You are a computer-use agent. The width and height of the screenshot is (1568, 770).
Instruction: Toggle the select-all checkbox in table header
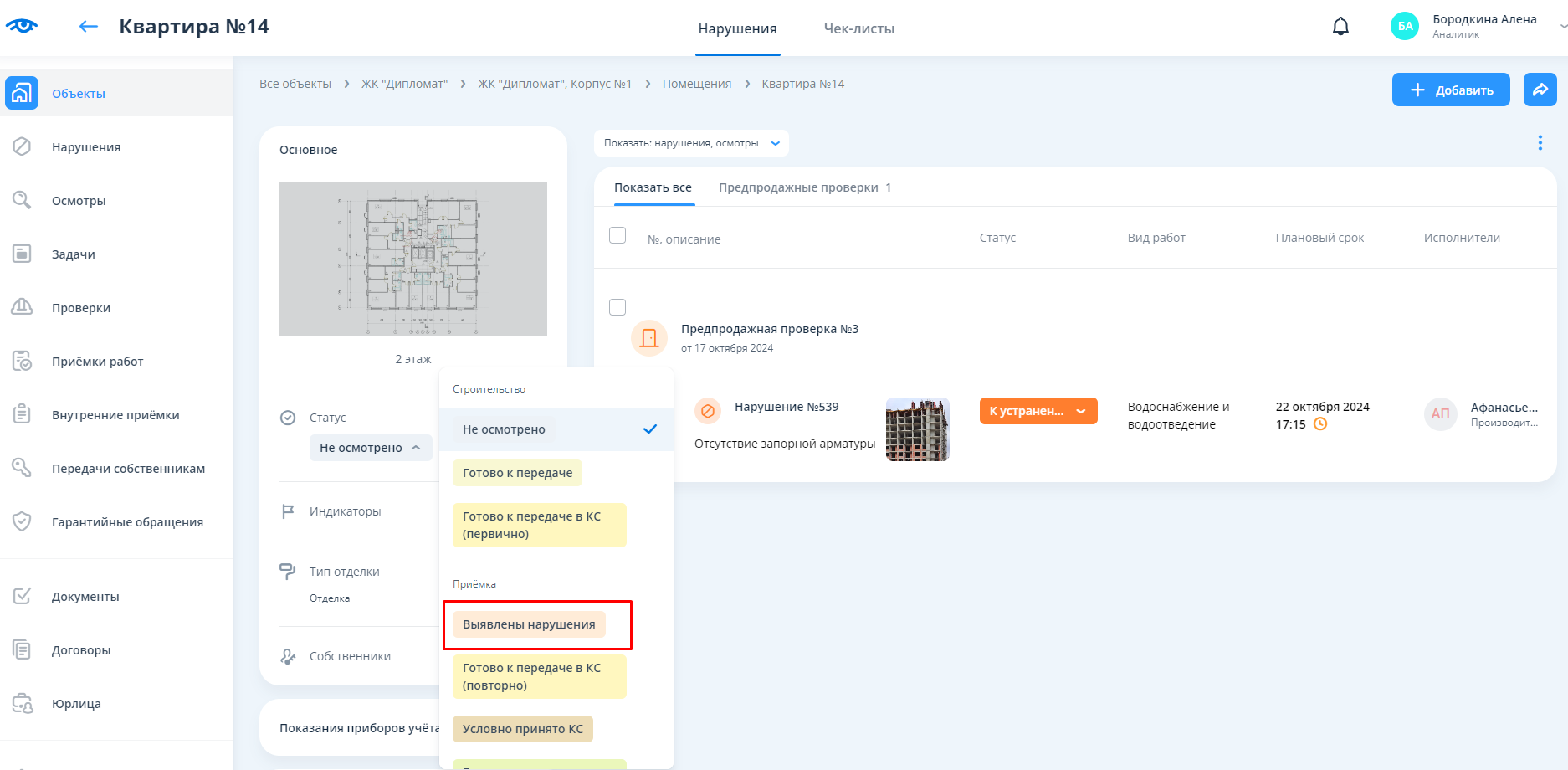point(617,236)
